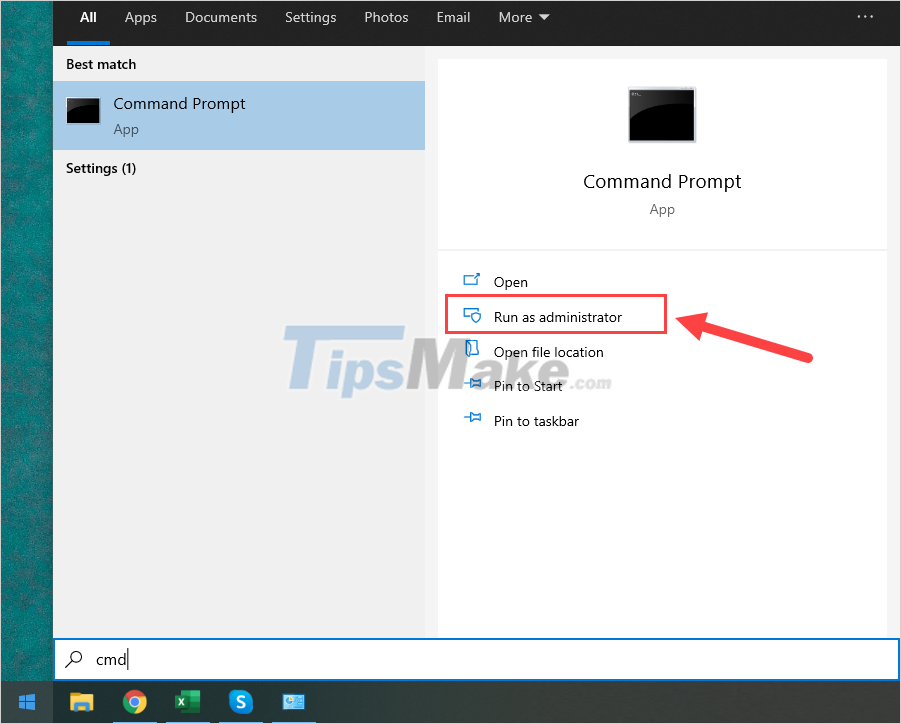Expand the Settings (1) results section
The width and height of the screenshot is (901, 724).
coord(100,168)
